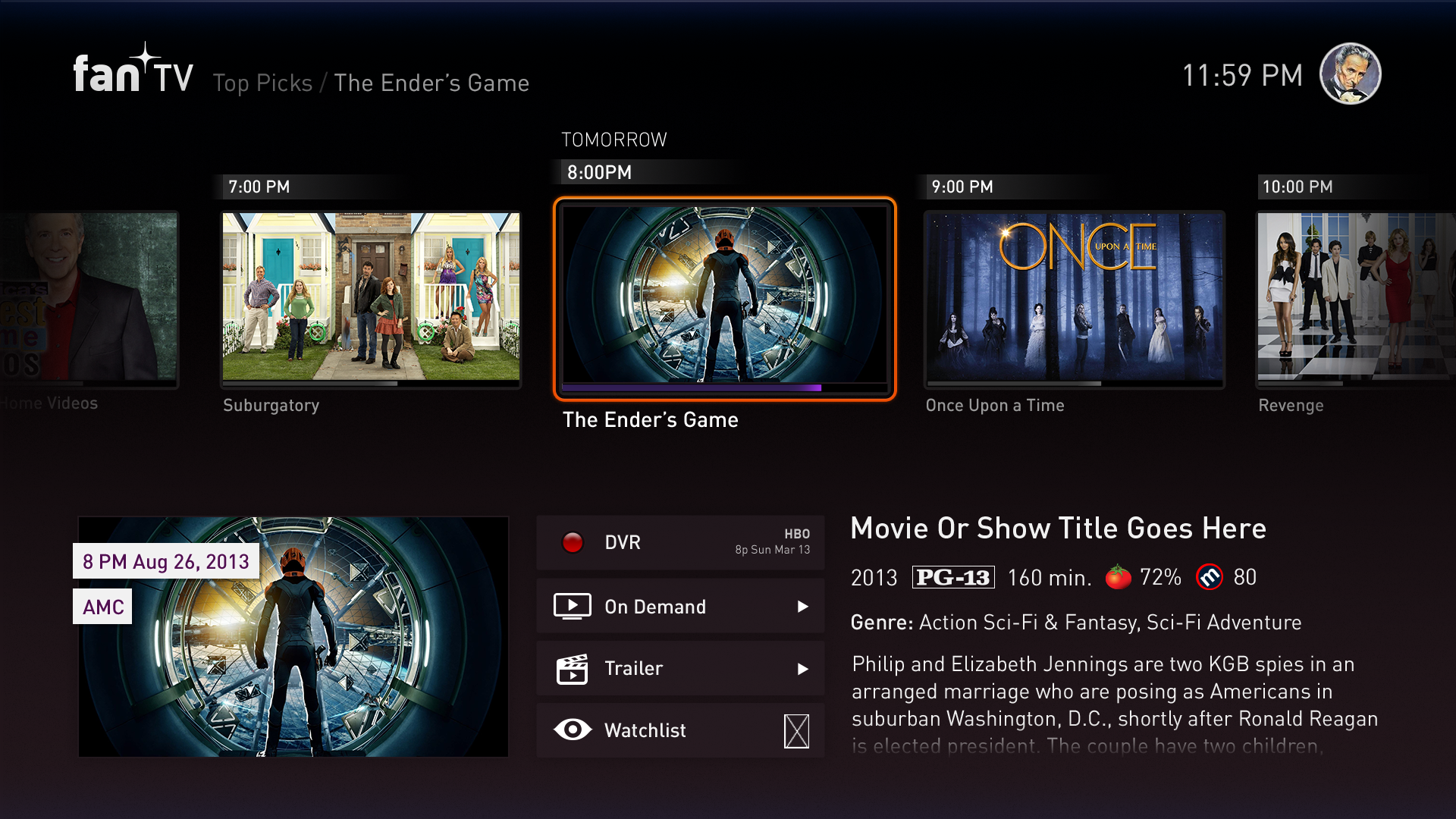
Task: Click the 160 min. runtime
Action: (1050, 578)
